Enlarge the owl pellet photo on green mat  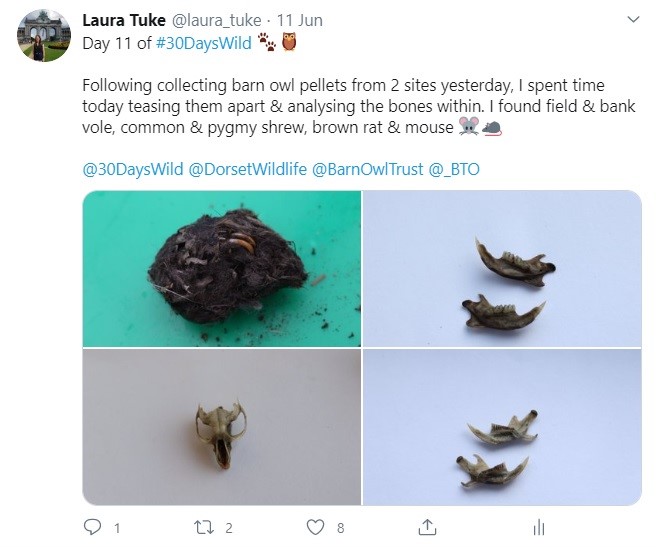coord(221,268)
